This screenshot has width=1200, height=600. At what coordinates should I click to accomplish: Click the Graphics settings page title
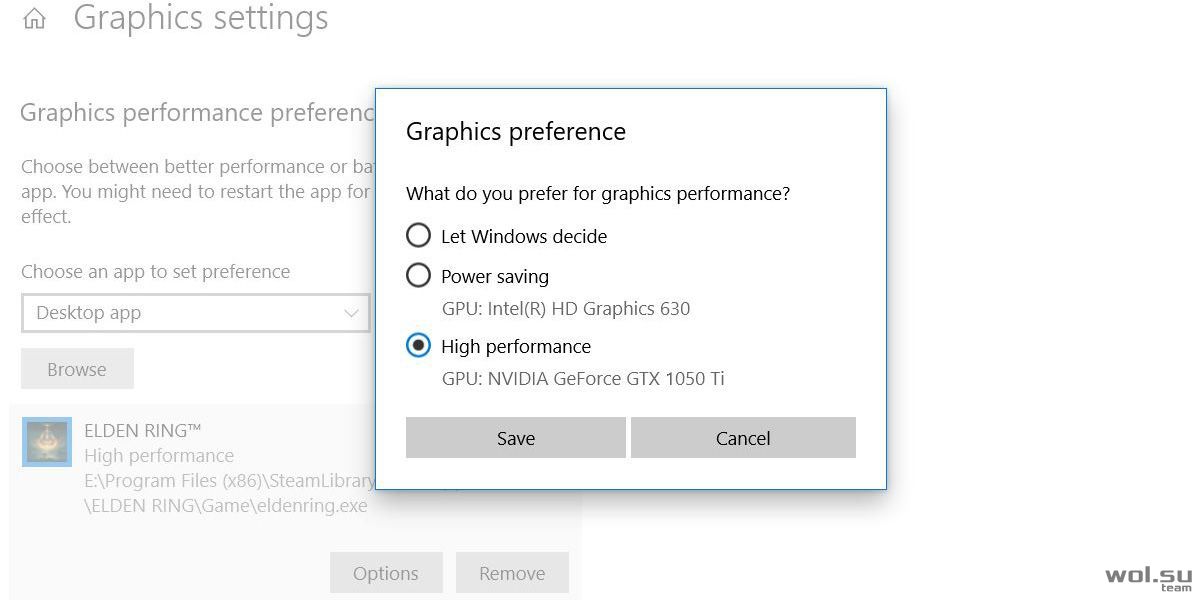point(201,17)
